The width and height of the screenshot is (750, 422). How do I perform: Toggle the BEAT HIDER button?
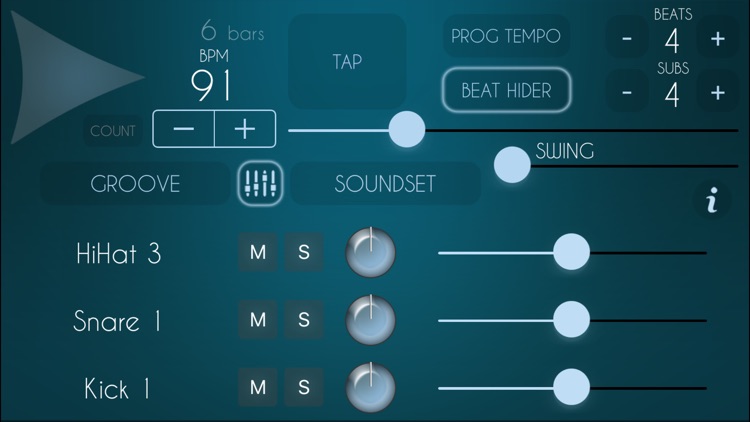click(507, 90)
